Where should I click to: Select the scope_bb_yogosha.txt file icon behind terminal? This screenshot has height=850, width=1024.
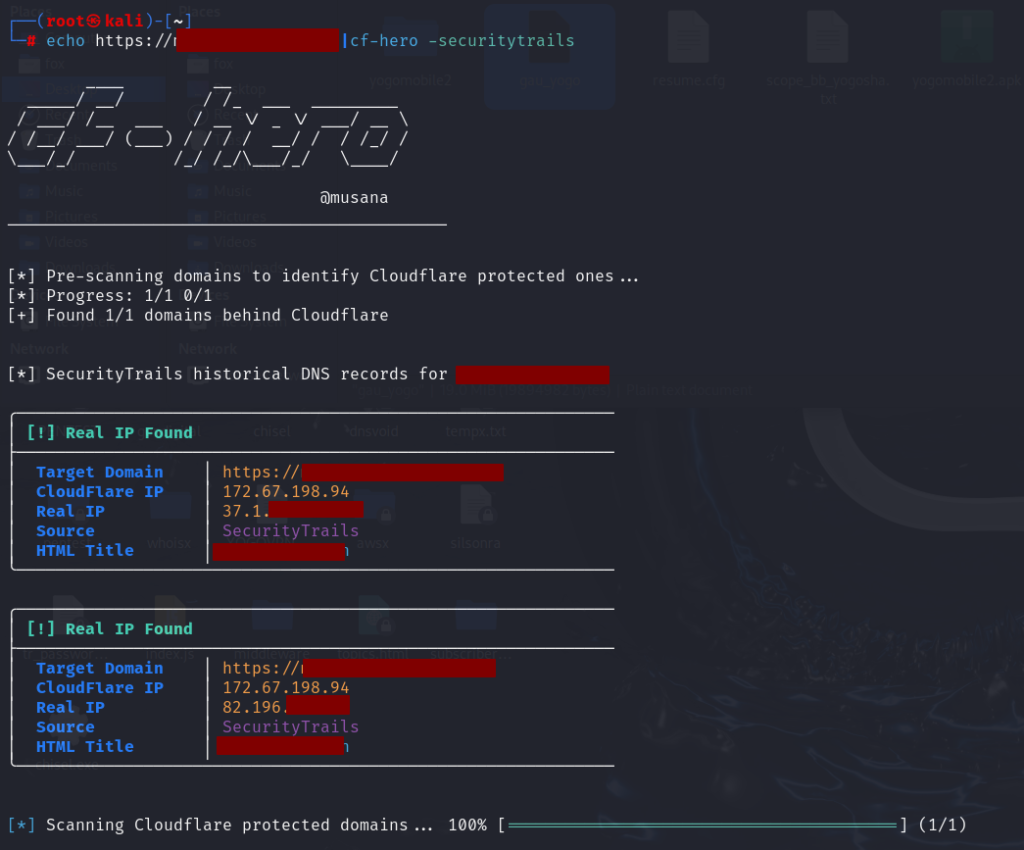click(x=827, y=39)
